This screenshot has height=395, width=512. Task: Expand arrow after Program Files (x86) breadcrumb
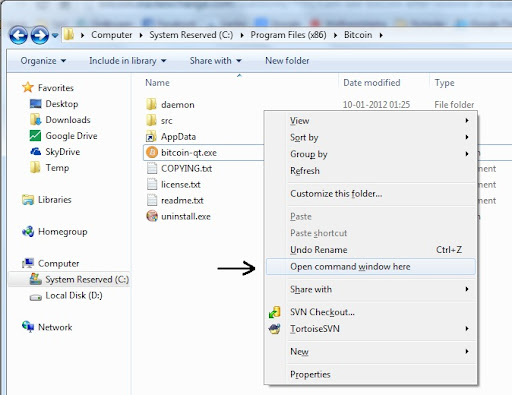coord(335,35)
